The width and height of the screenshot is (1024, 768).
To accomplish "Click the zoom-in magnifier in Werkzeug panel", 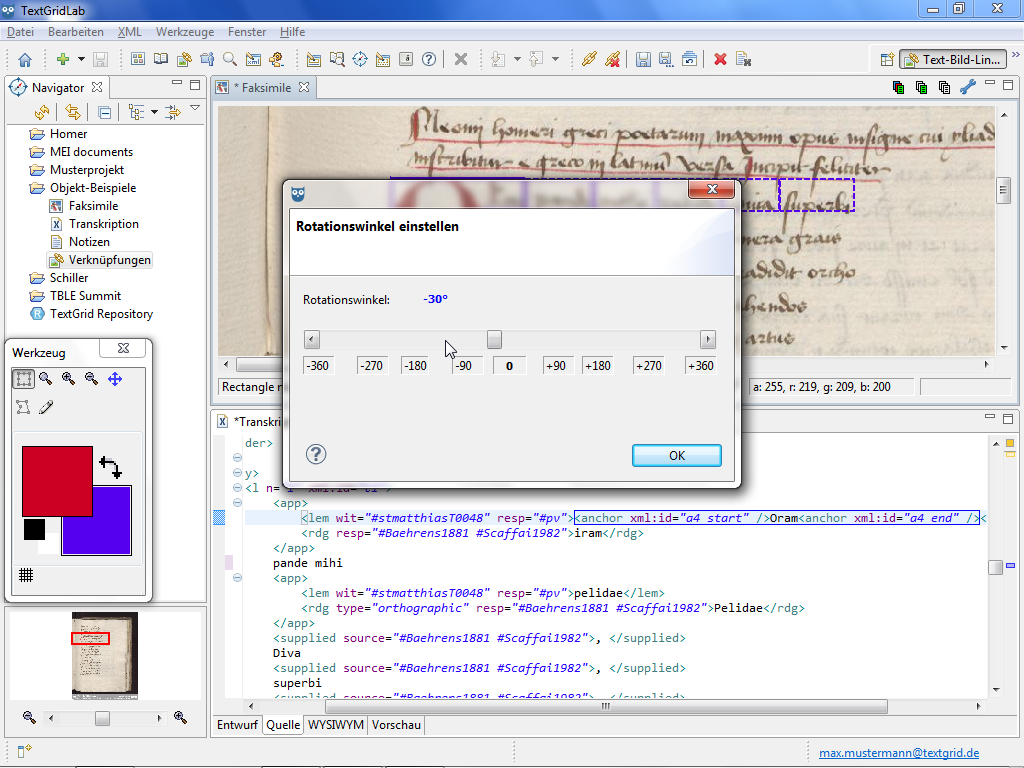I will click(69, 379).
